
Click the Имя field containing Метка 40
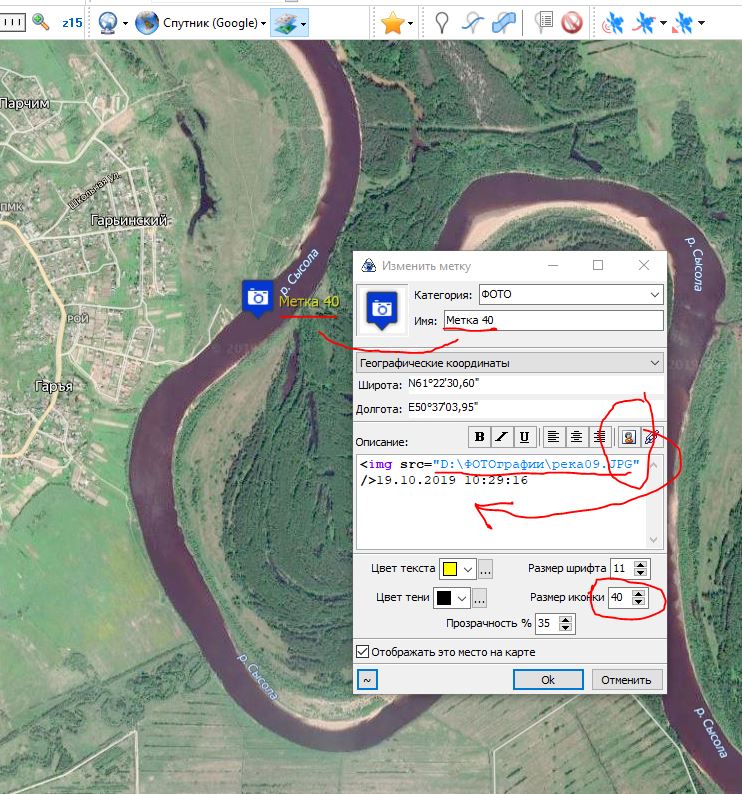click(x=553, y=320)
